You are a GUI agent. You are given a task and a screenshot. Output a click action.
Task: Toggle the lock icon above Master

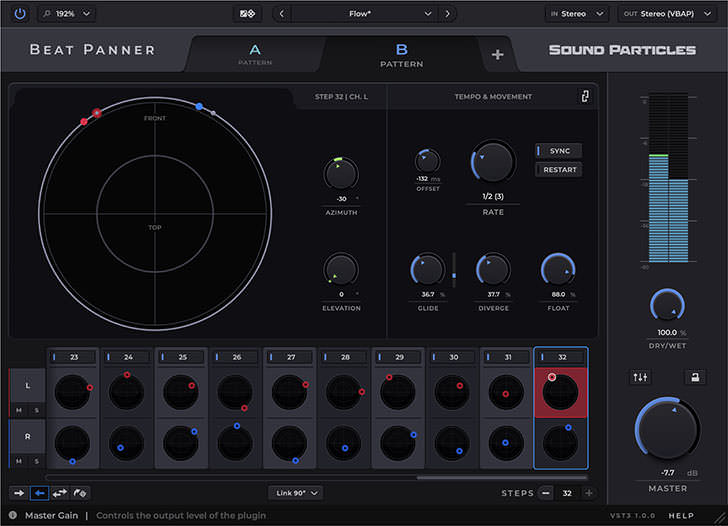695,377
